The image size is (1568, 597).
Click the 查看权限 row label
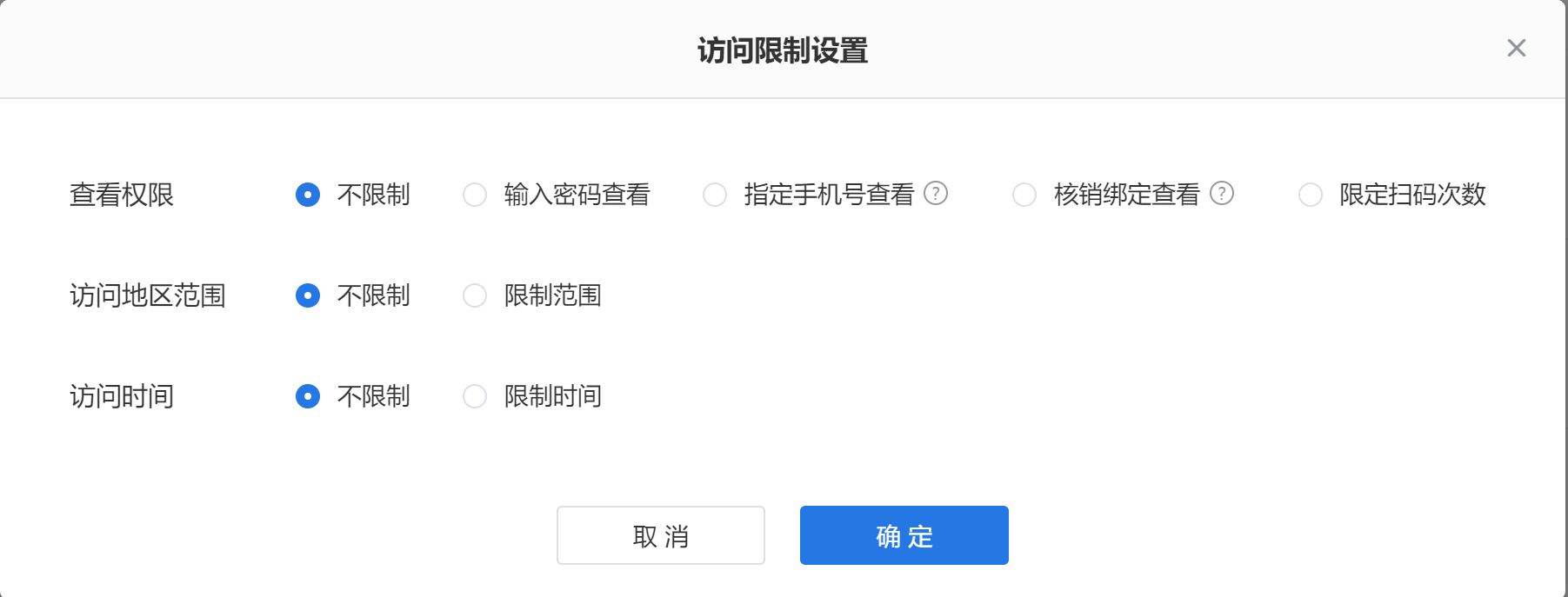coord(122,195)
